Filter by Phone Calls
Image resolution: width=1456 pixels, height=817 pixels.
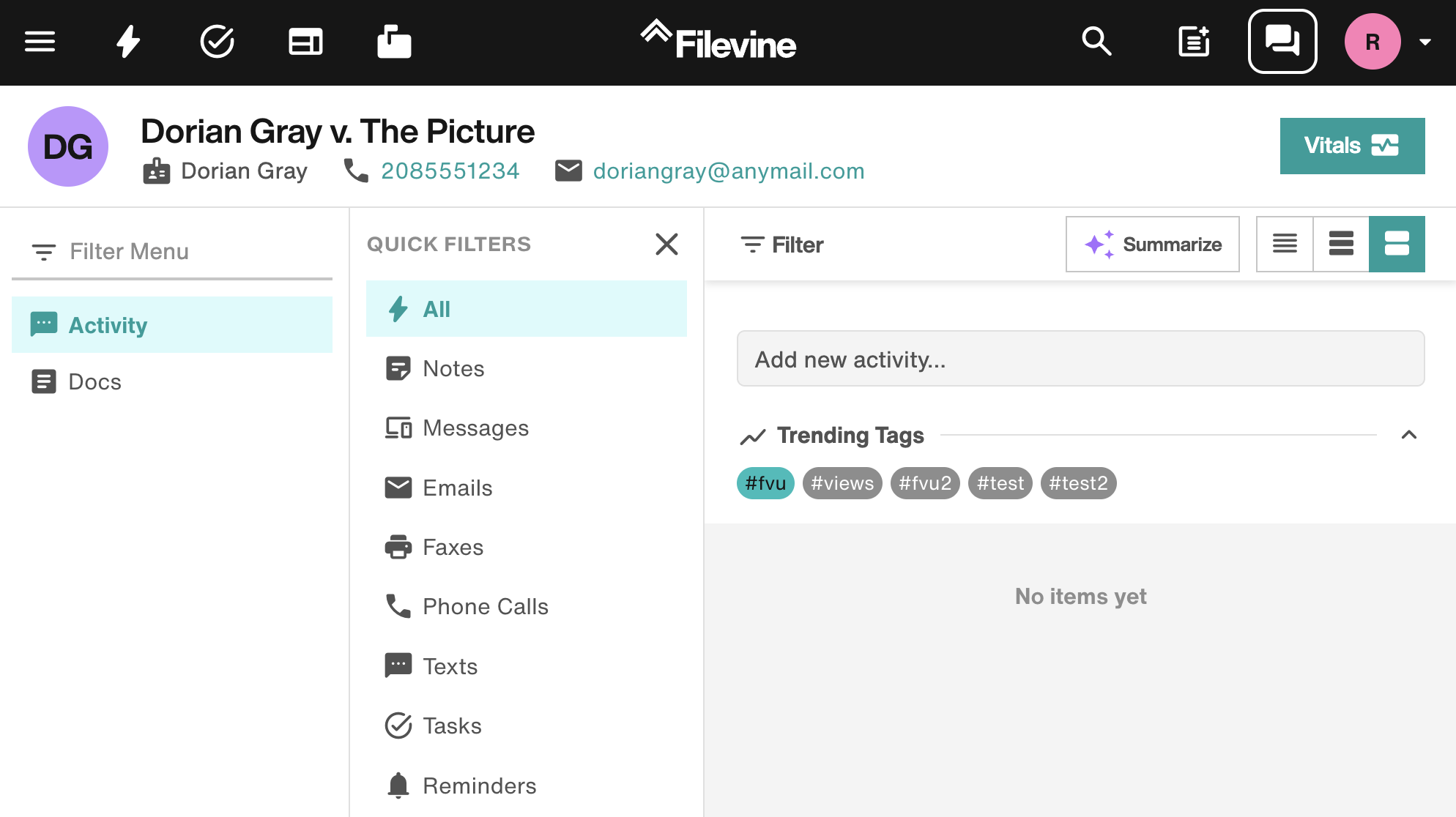[x=527, y=606]
